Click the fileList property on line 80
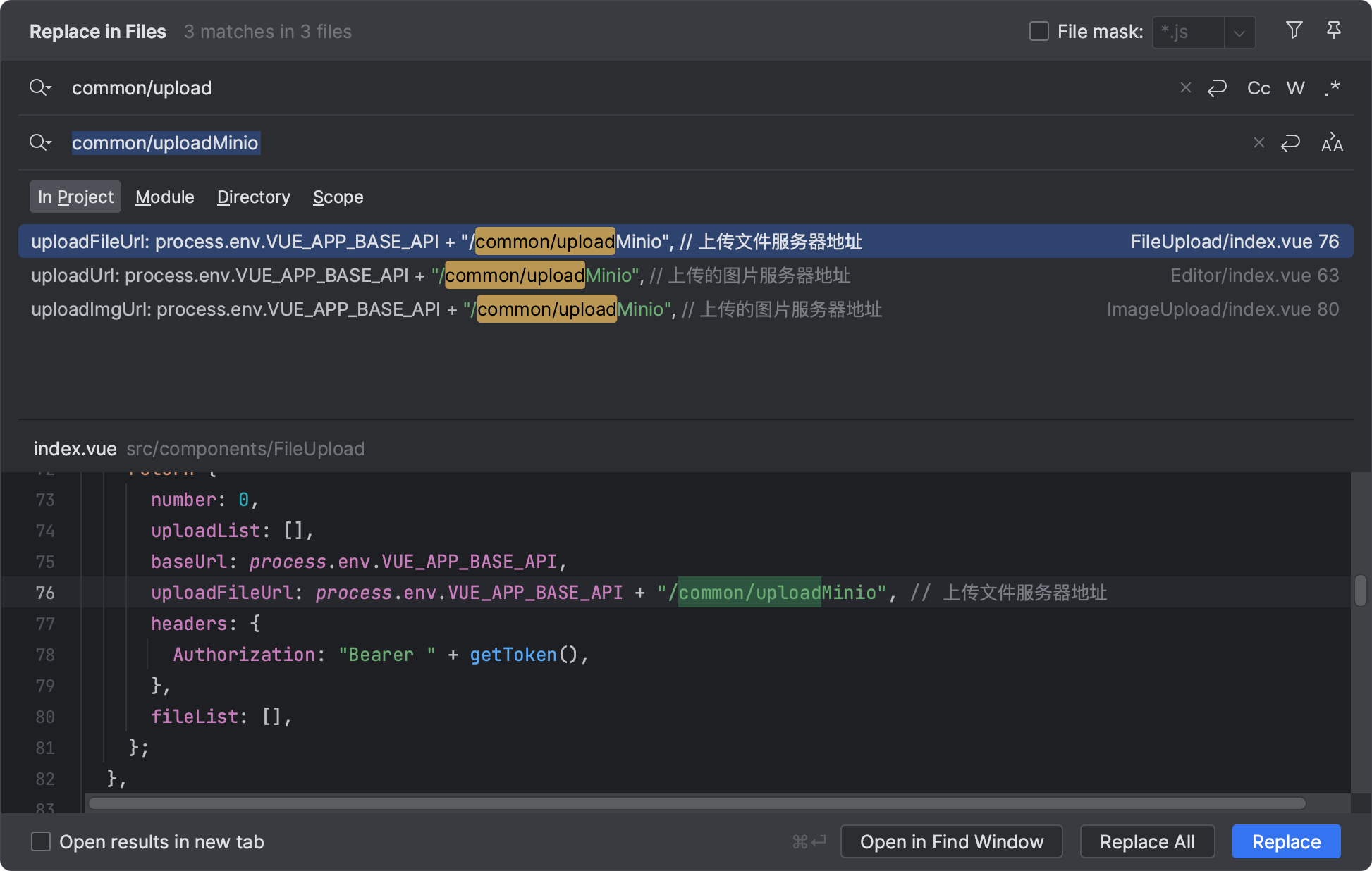This screenshot has width=1372, height=871. tap(195, 717)
